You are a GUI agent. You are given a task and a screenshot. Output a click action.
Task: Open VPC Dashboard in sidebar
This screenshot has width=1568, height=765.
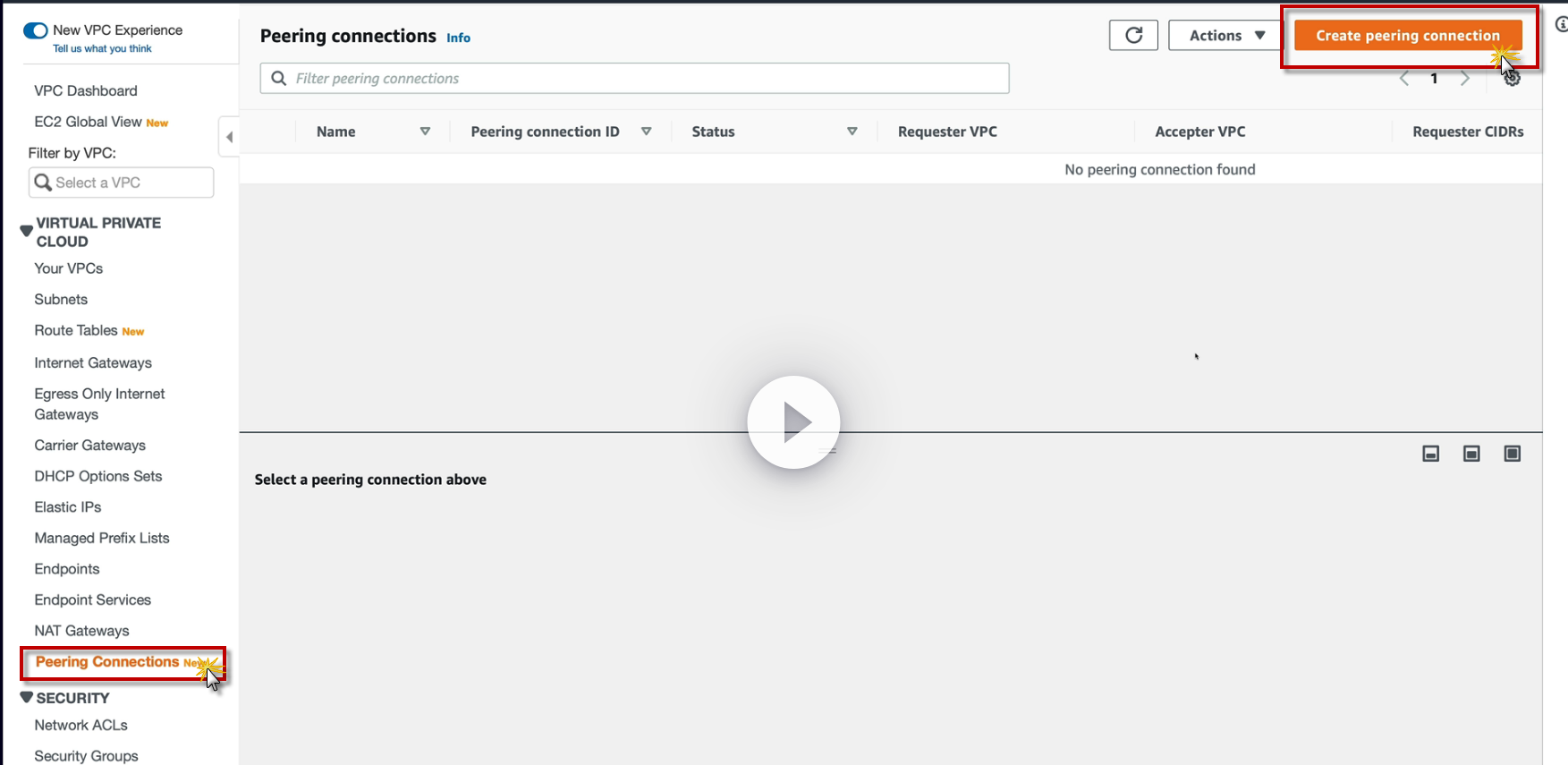86,90
